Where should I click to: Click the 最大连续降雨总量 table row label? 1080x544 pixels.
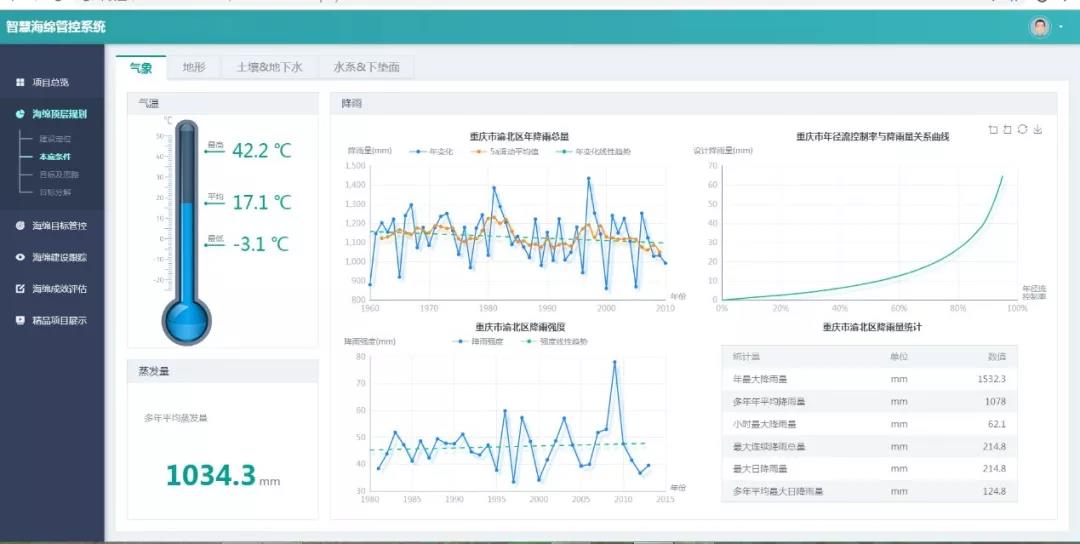769,447
